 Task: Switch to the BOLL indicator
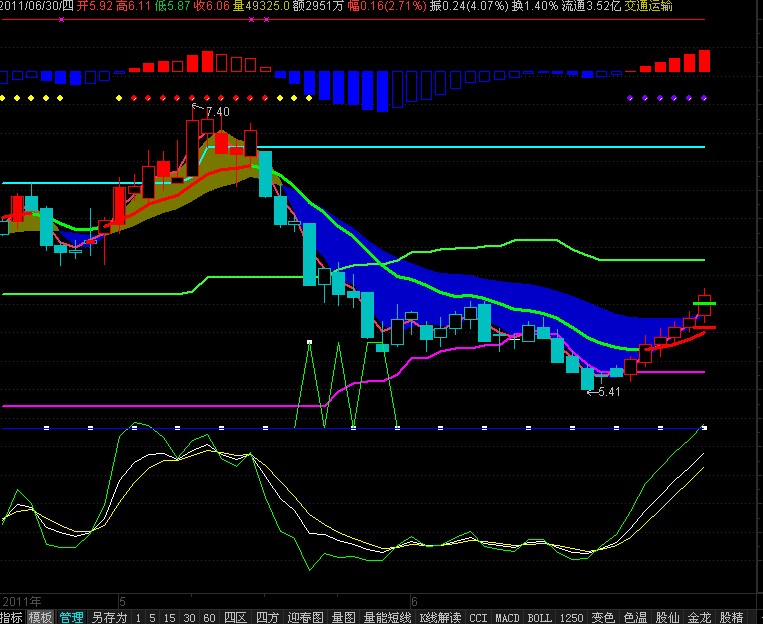pos(539,618)
